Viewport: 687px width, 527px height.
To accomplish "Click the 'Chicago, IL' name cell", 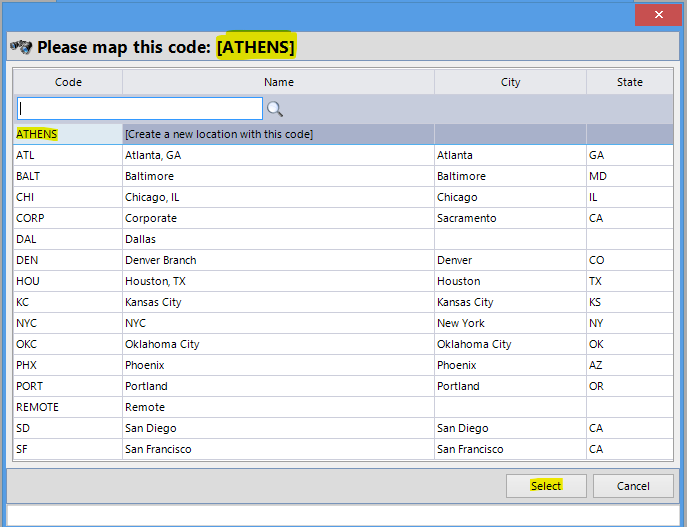I will click(x=279, y=197).
